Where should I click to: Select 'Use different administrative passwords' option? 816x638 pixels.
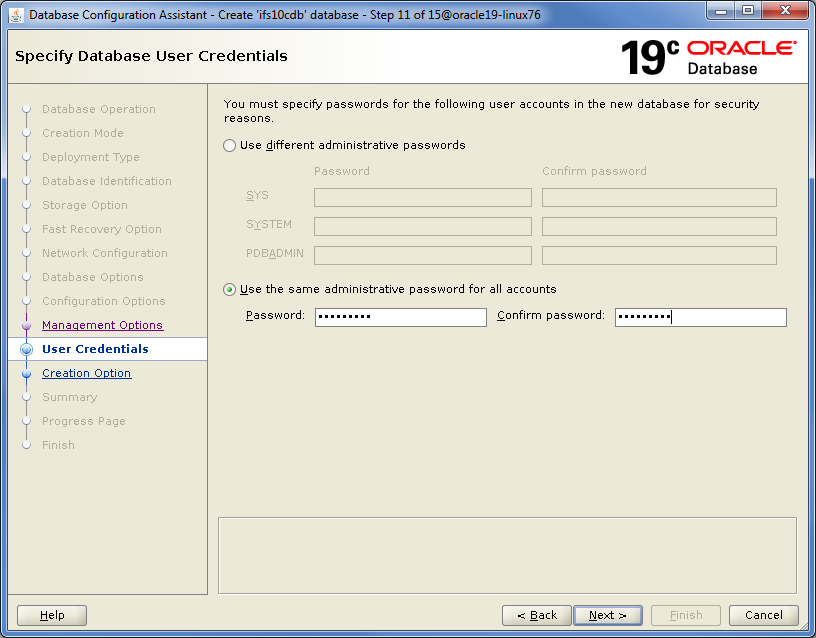click(x=230, y=145)
